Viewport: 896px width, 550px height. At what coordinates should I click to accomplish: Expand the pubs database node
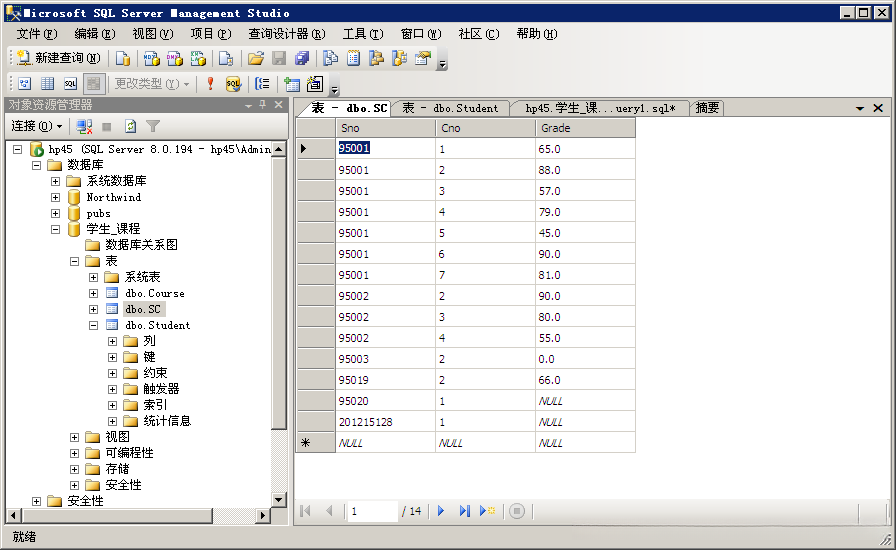pyautogui.click(x=55, y=213)
